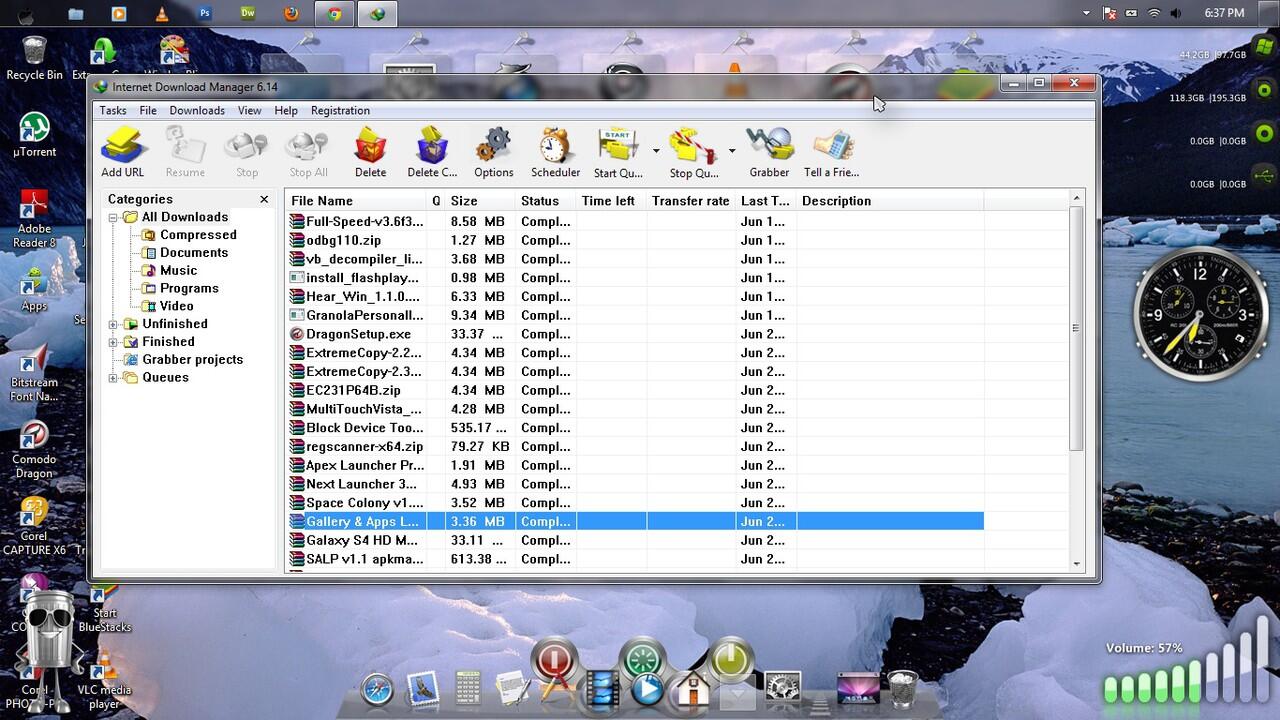Sort by File Name column header
This screenshot has height=720, width=1280.
click(357, 201)
